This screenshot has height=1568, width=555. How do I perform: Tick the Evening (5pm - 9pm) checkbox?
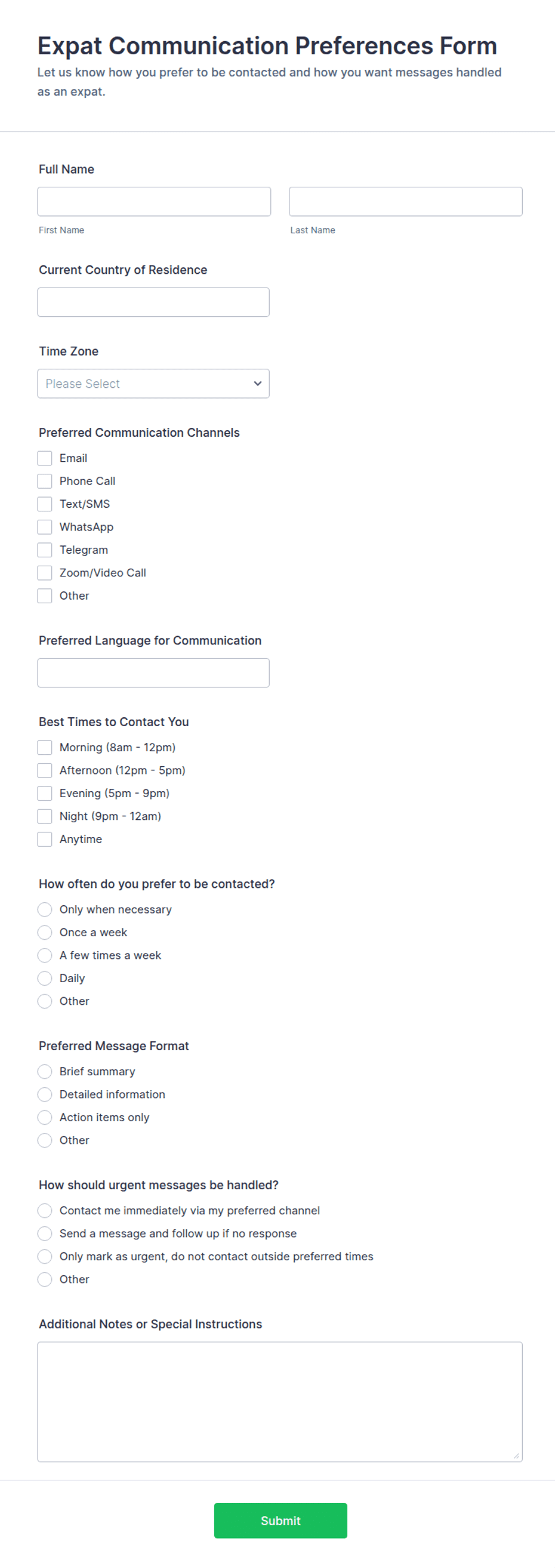[45, 793]
